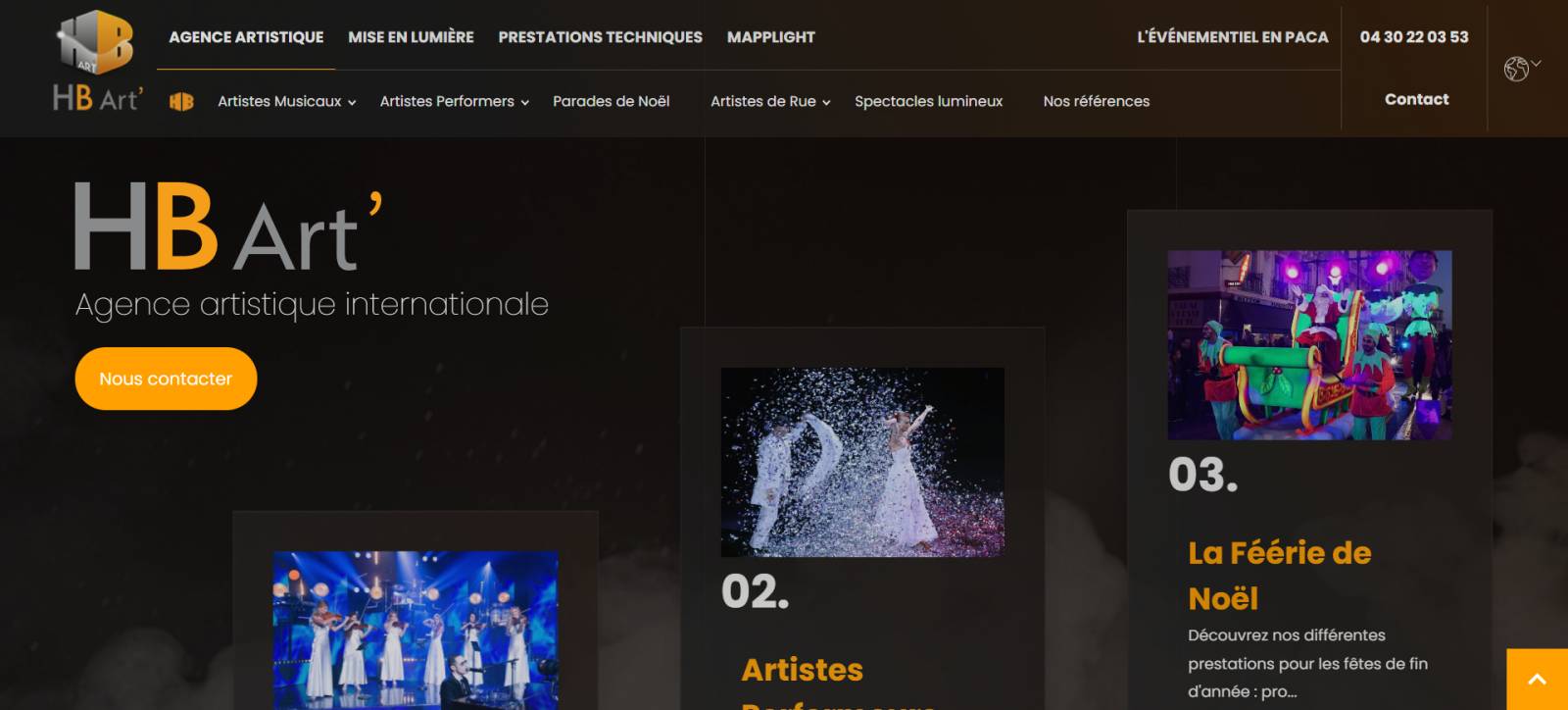Click the confetti dancers performance thumbnail
The height and width of the screenshot is (710, 1568).
862,462
